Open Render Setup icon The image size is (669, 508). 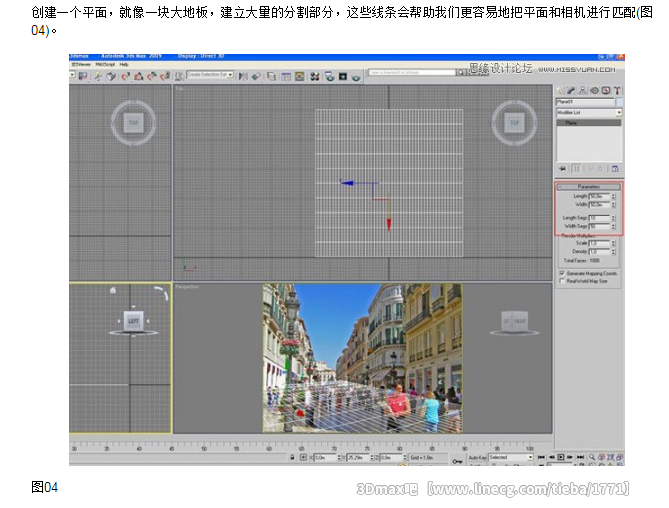click(x=329, y=76)
